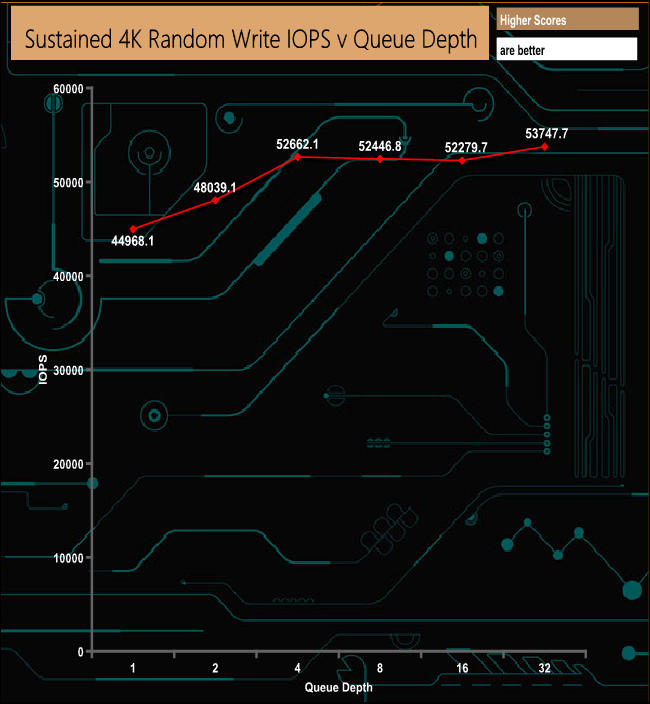Click the red data point at queue depth 16

click(462, 161)
